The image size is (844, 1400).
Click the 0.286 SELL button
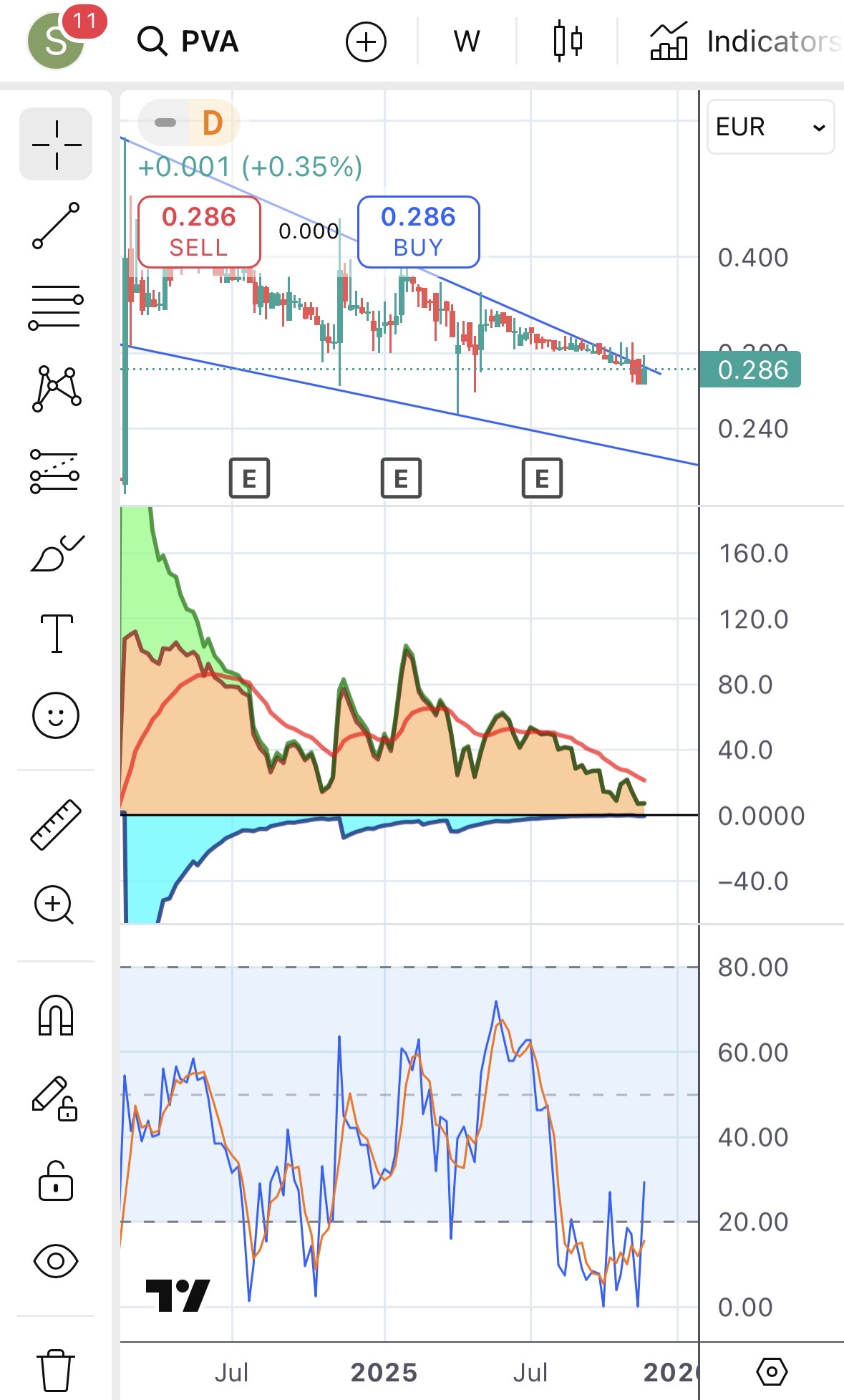tap(199, 231)
